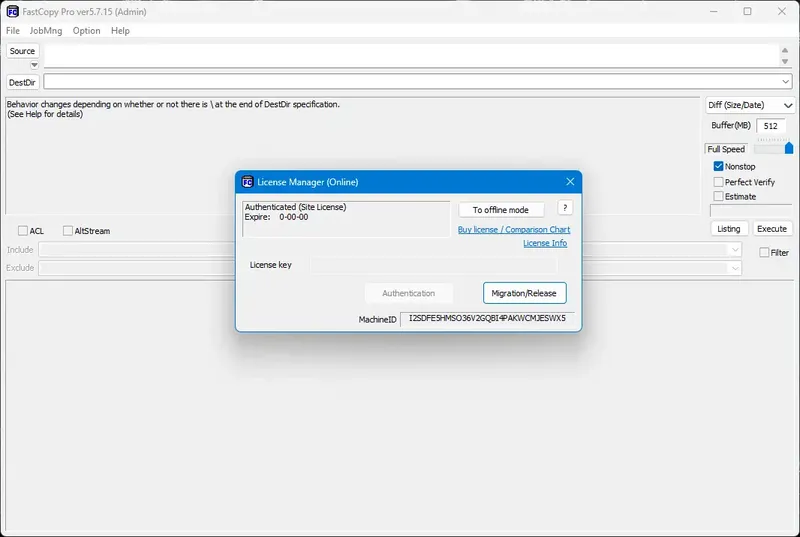Click the MachineID value field
Viewport: 800px width, 537px height.
487,319
